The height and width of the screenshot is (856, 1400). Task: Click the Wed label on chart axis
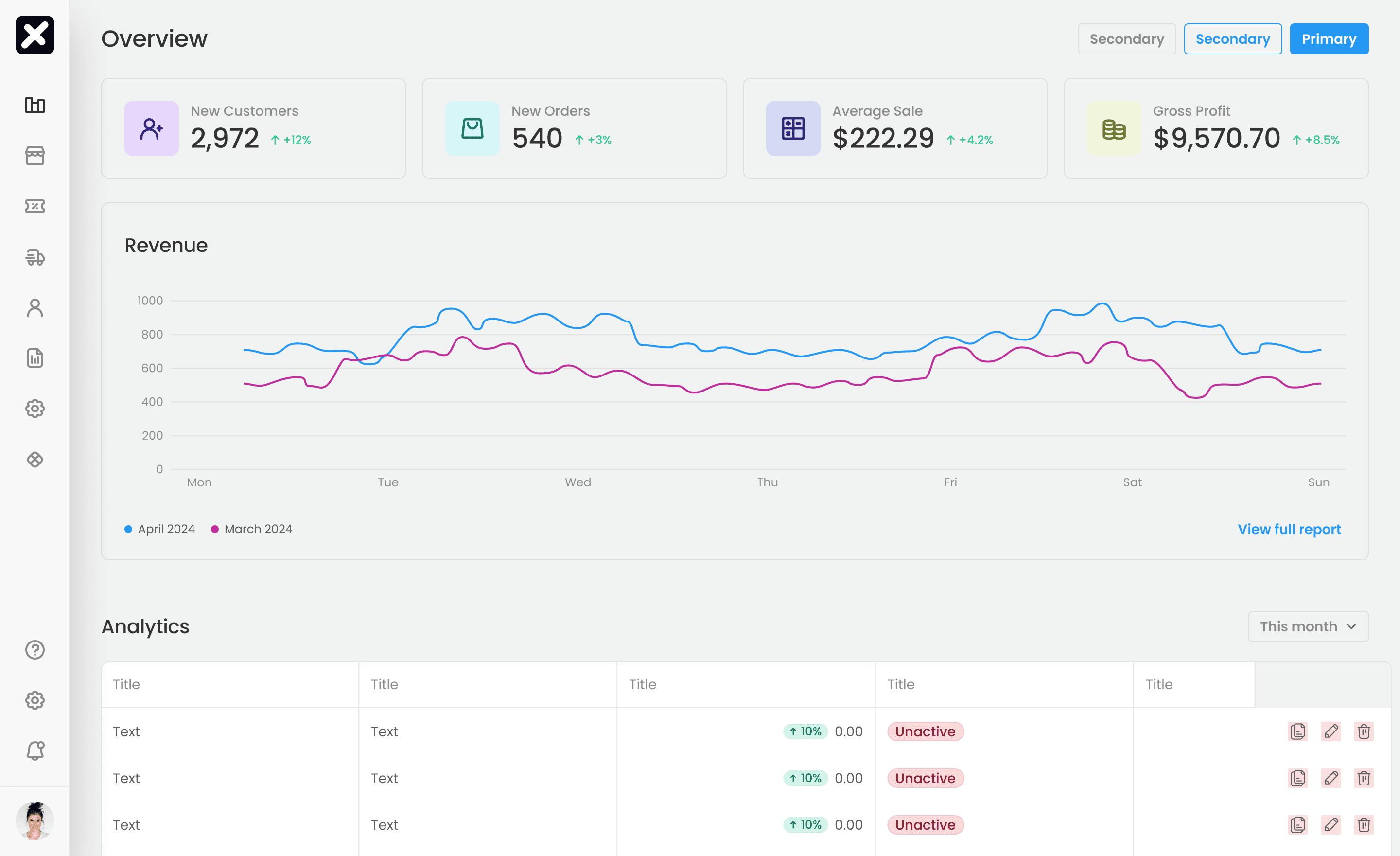pos(578,482)
